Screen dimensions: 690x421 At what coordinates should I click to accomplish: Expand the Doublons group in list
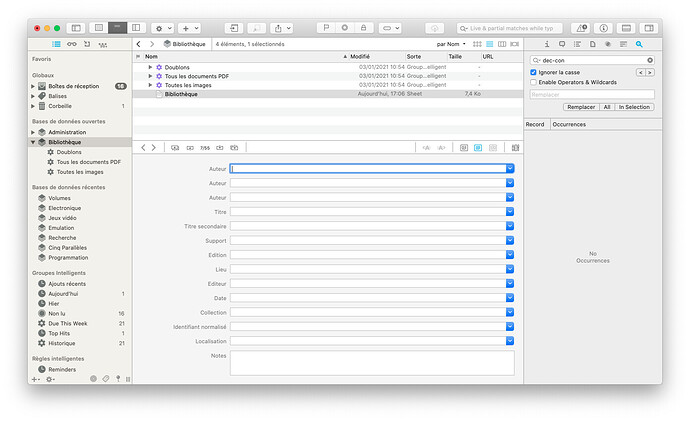click(150, 67)
